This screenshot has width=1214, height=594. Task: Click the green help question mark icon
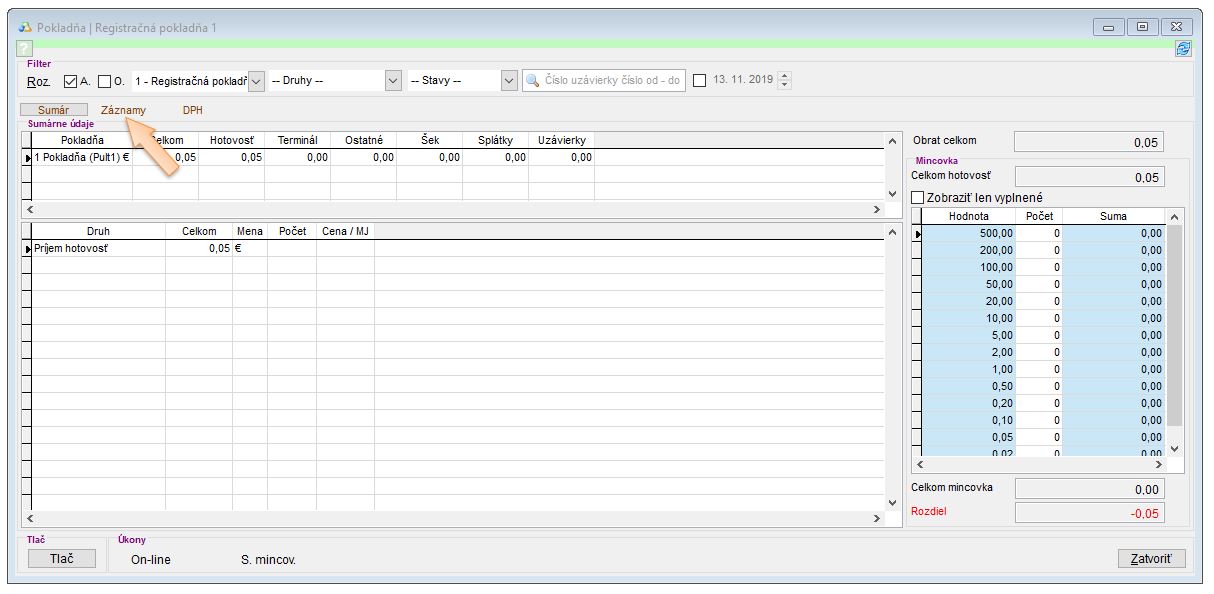click(x=25, y=48)
